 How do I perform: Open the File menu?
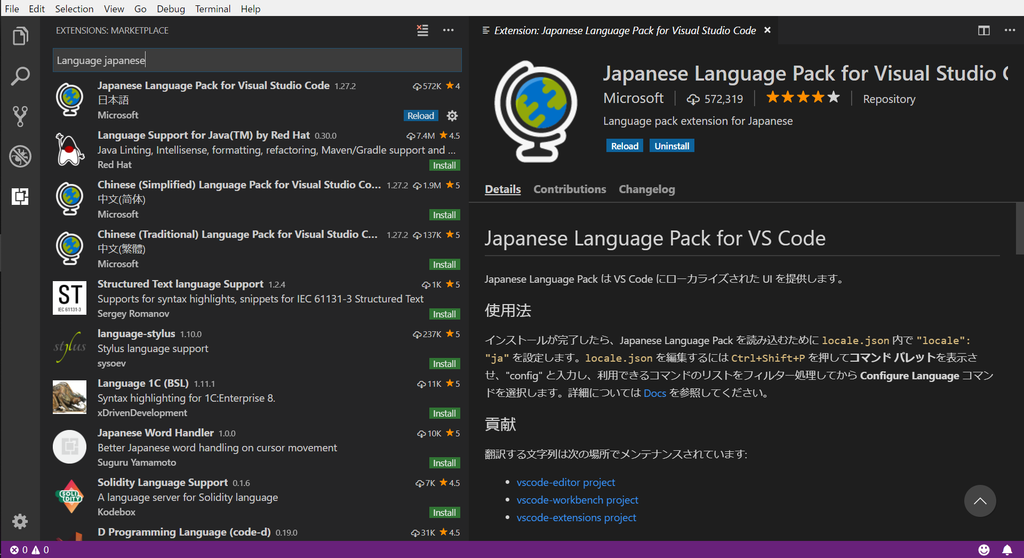12,8
